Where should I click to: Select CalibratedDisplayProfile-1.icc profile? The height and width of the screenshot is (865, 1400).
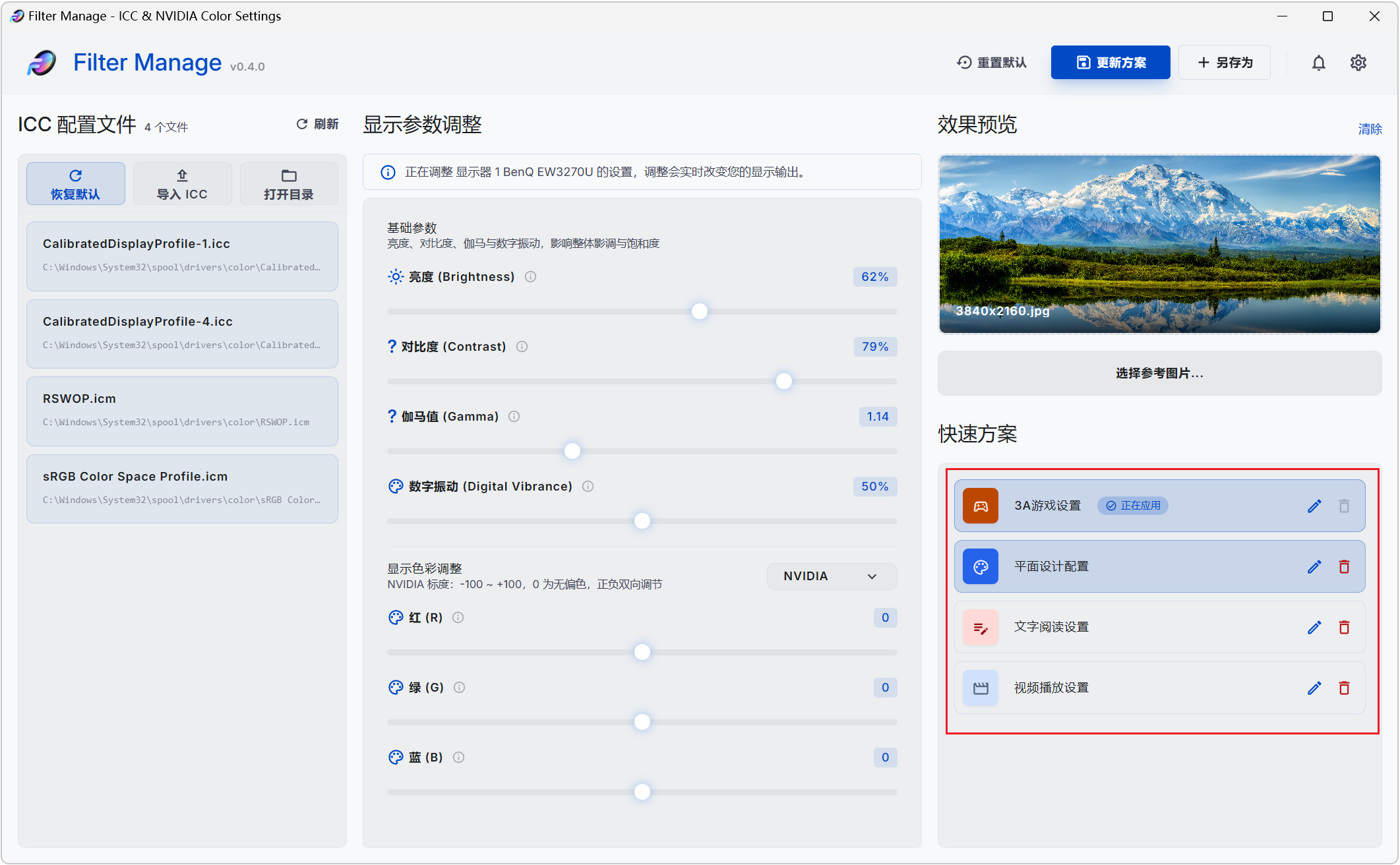182,256
